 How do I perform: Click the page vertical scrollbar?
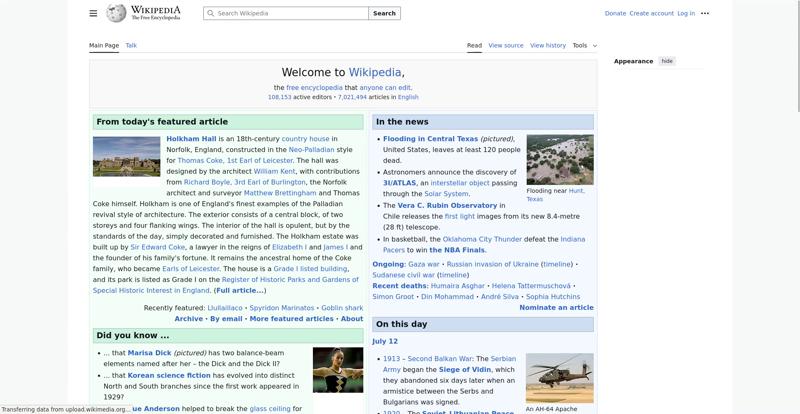[x=797, y=56]
